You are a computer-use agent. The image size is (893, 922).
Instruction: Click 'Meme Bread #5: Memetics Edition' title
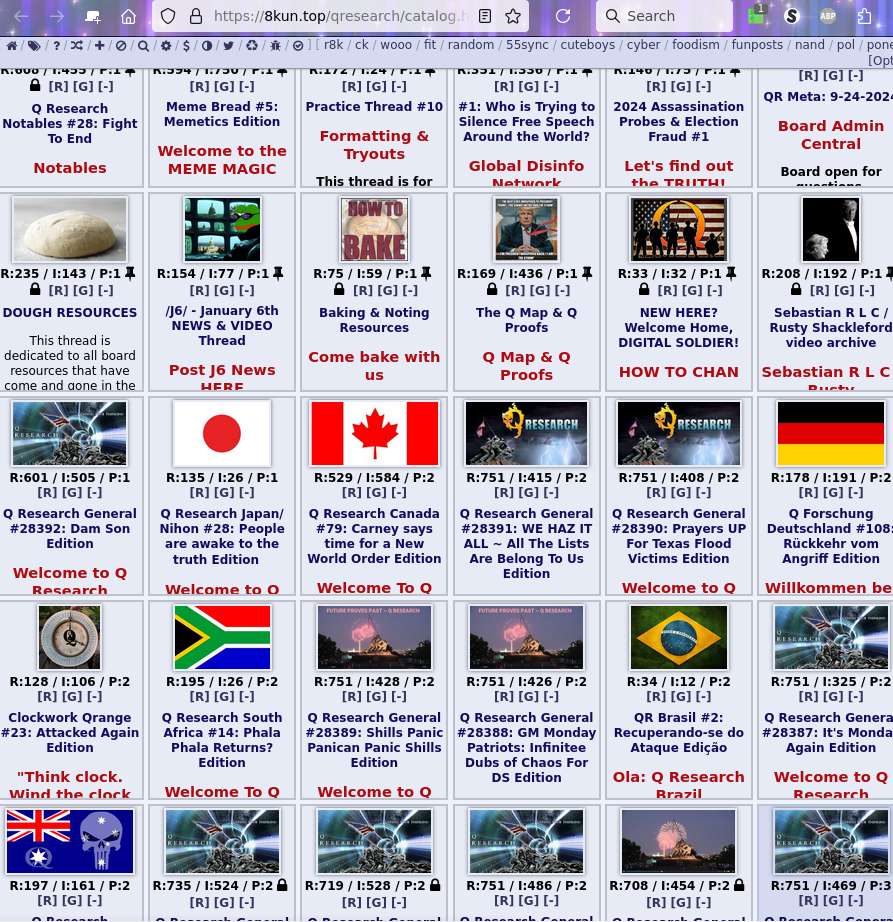click(x=222, y=114)
